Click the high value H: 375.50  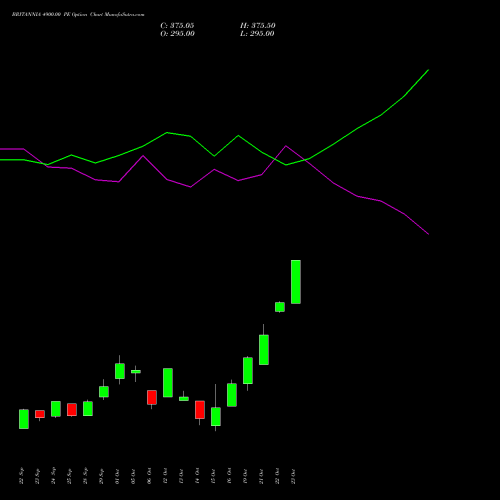[258, 25]
